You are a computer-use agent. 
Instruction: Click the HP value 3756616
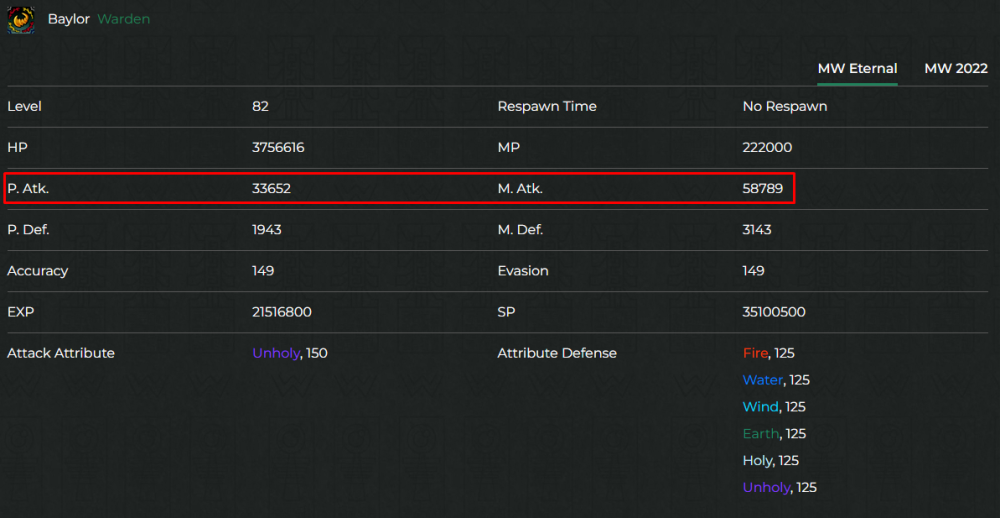[278, 147]
